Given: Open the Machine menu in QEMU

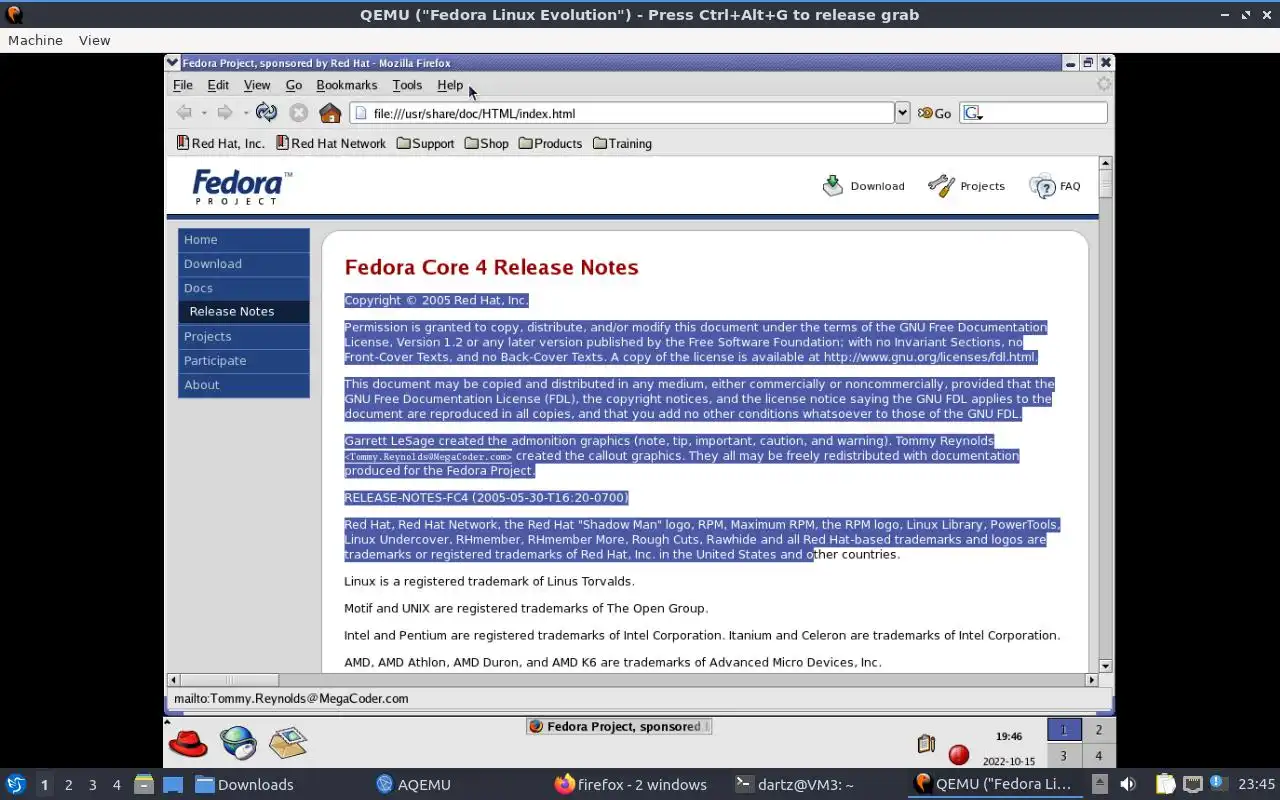Looking at the screenshot, I should coord(35,40).
